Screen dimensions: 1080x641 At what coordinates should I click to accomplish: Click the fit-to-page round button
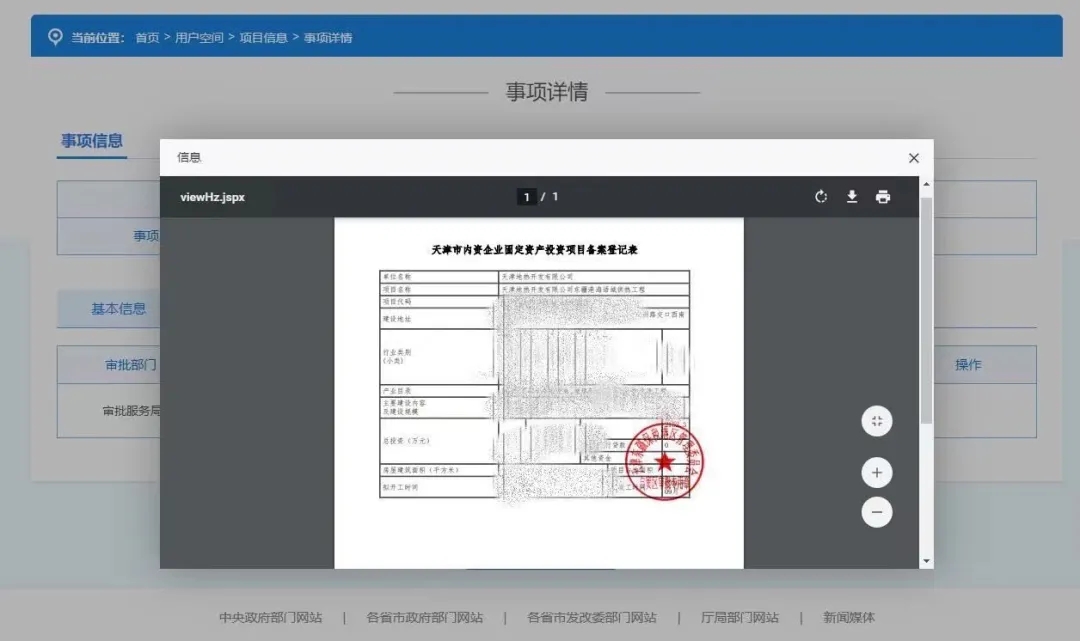click(877, 421)
